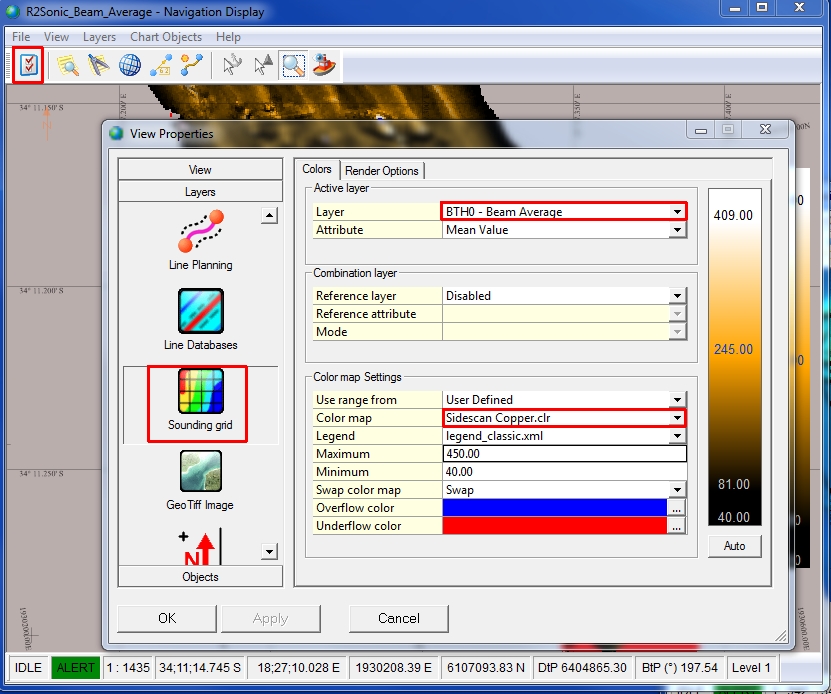This screenshot has width=831, height=694.
Task: Click the Maximum value input field
Action: pyautogui.click(x=565, y=454)
